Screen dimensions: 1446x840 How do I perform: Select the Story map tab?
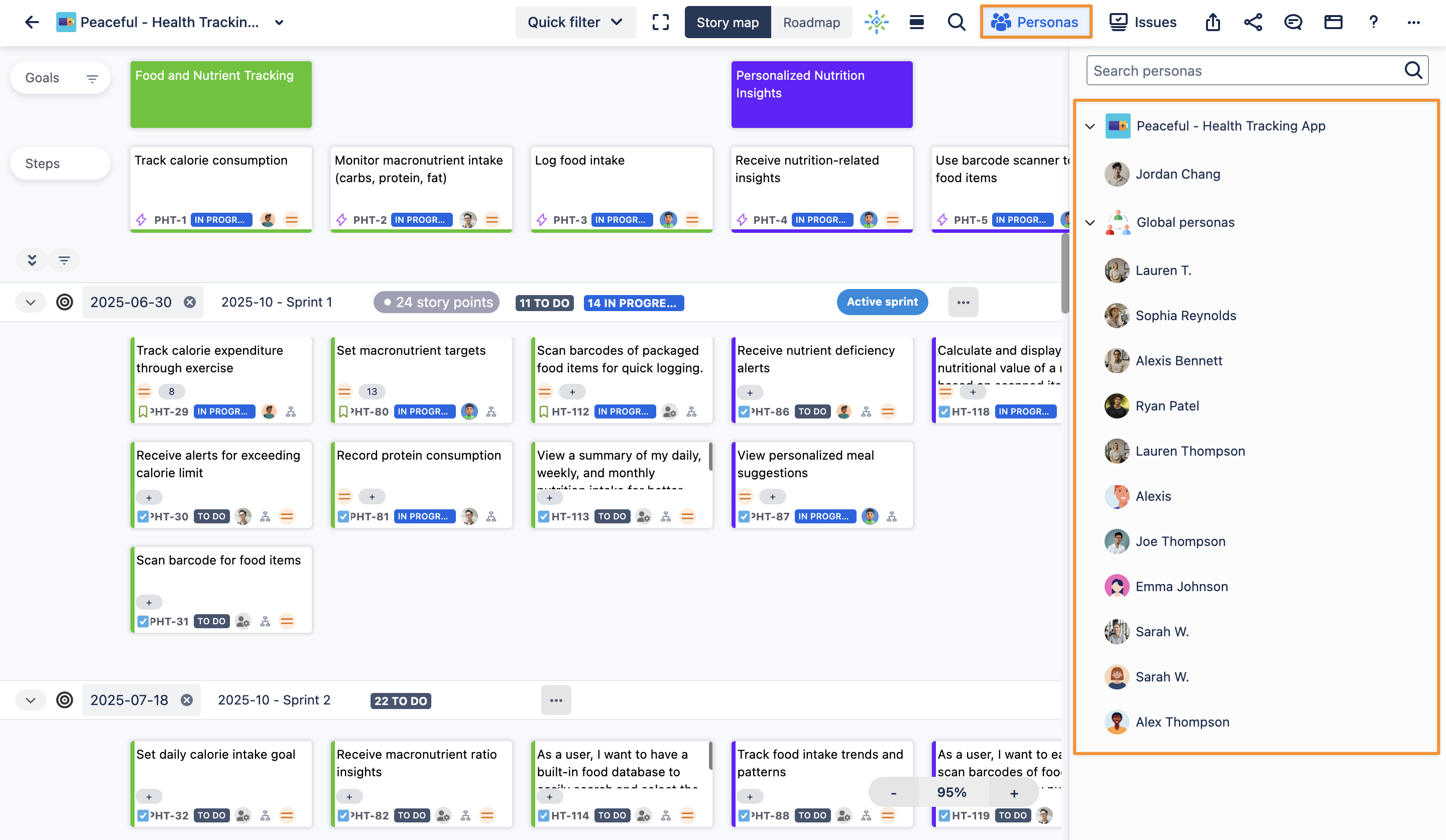pyautogui.click(x=727, y=23)
